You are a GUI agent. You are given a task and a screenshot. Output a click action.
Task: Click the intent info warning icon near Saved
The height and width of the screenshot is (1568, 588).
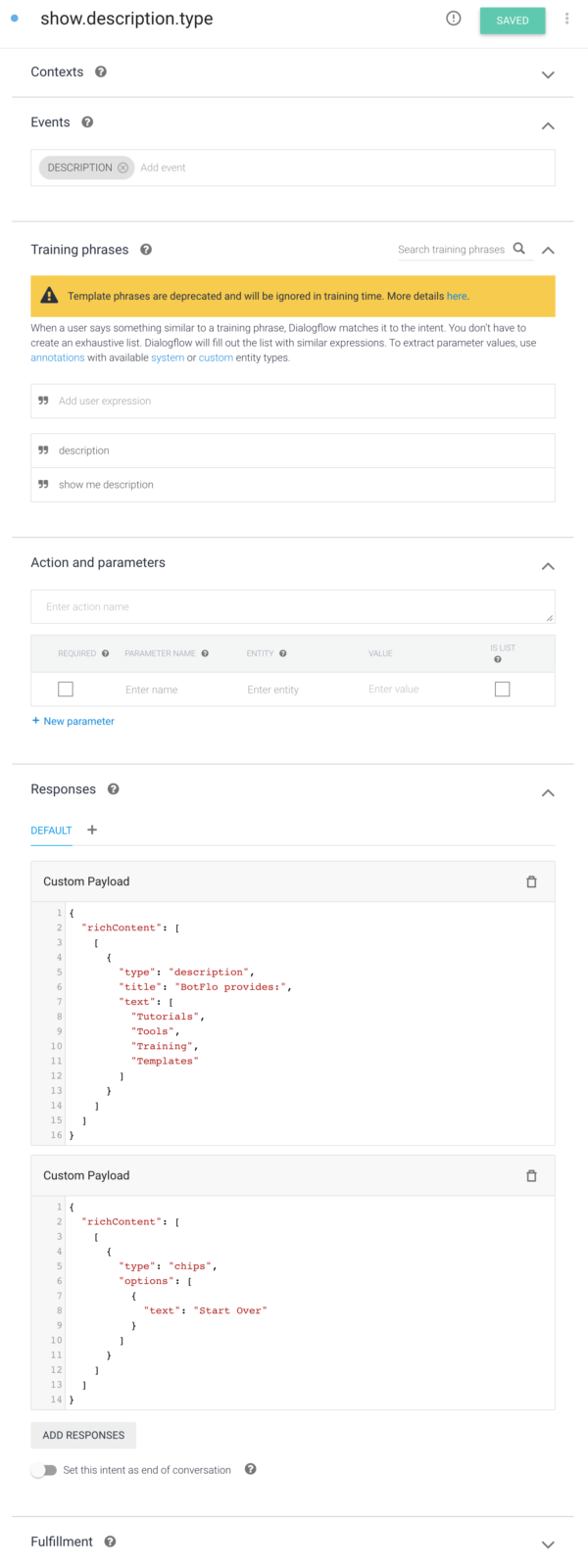click(453, 19)
